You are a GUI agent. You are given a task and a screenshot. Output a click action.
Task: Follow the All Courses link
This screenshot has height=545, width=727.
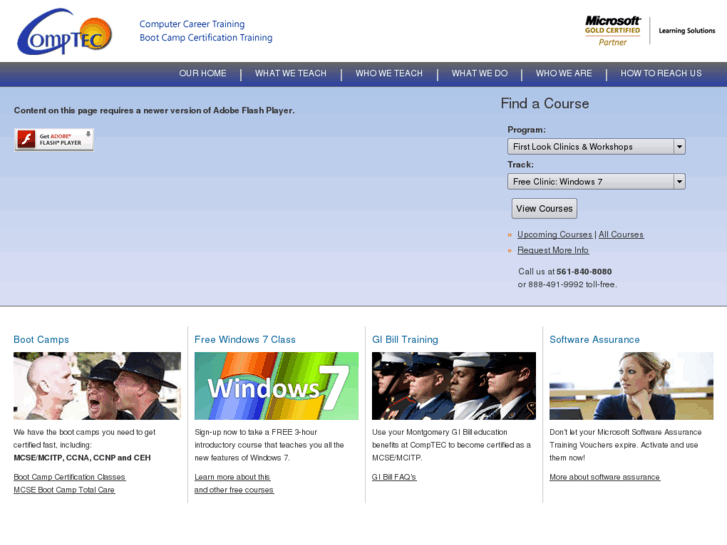(x=621, y=235)
